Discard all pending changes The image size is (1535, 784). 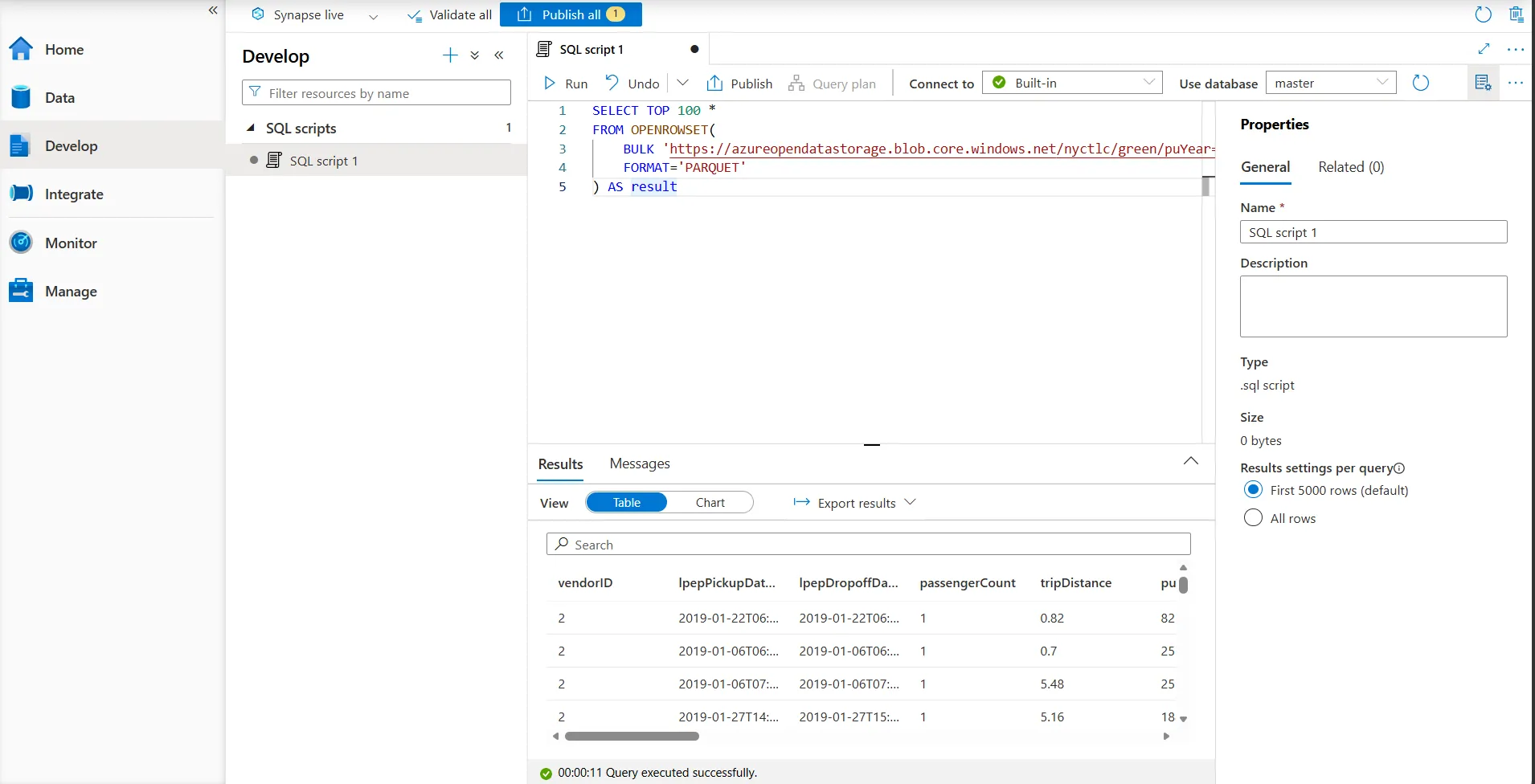pos(1517,14)
